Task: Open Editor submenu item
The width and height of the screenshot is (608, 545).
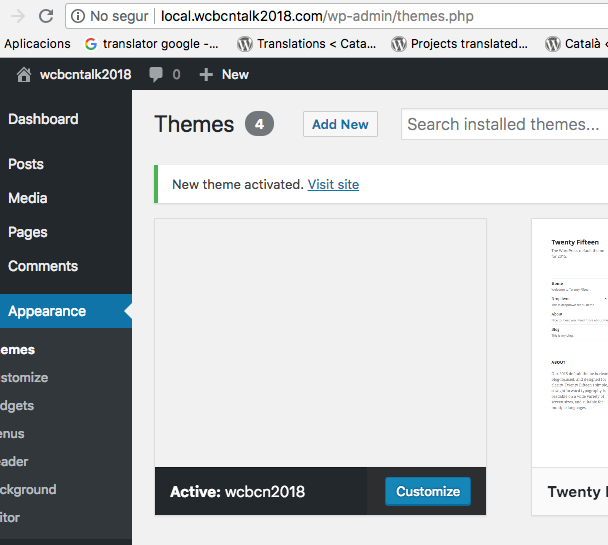Action: (x=10, y=517)
